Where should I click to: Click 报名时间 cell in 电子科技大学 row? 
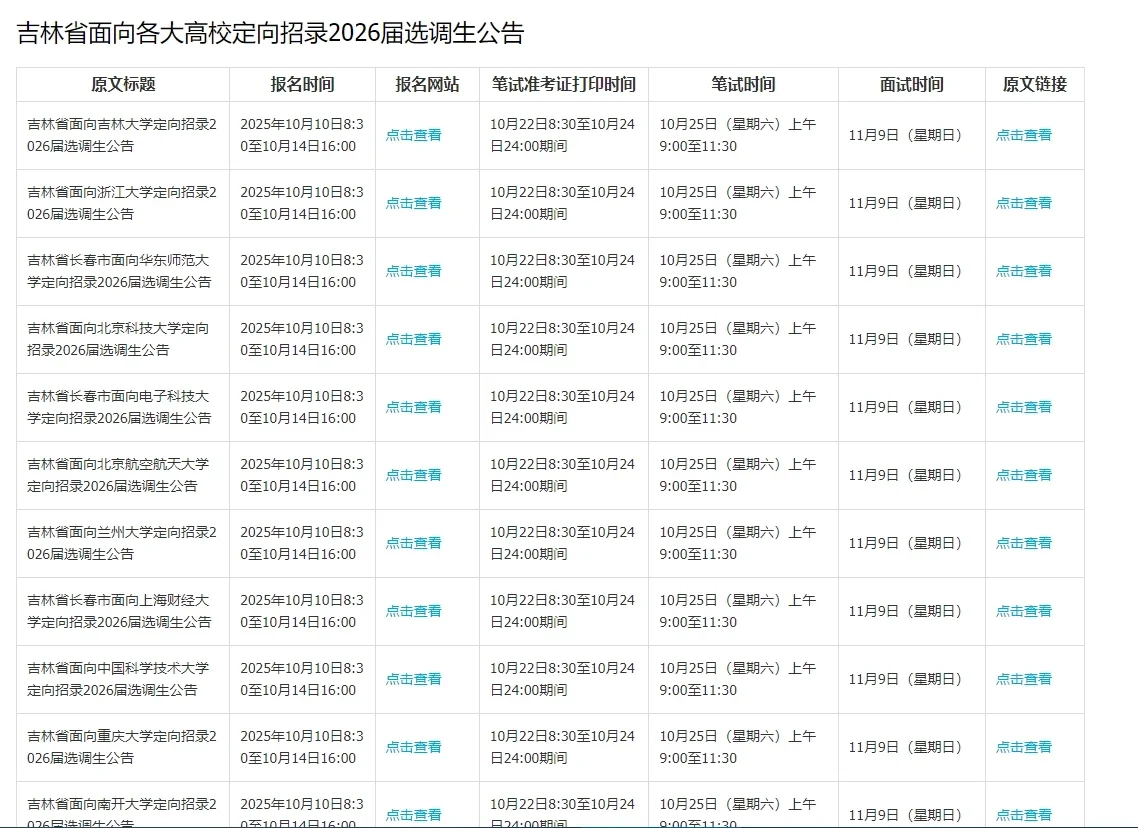[302, 407]
